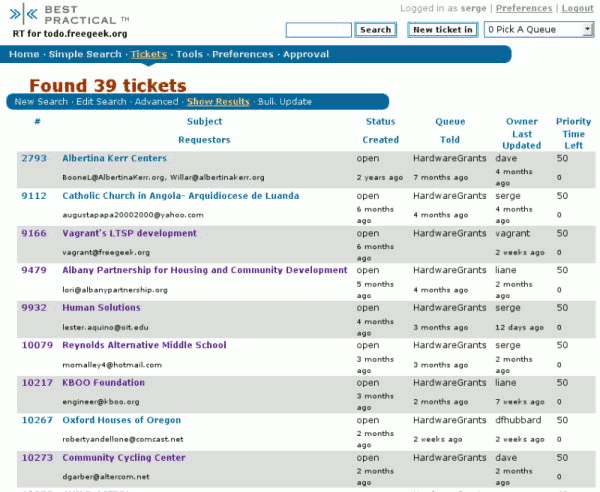
Task: Sort results by Priority column header
Action: click(573, 122)
